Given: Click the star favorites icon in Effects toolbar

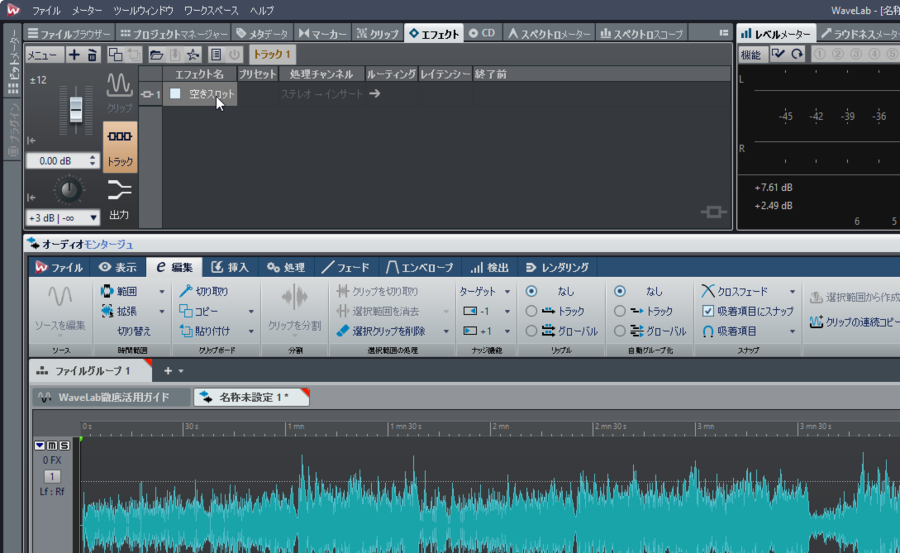Looking at the screenshot, I should 193,55.
